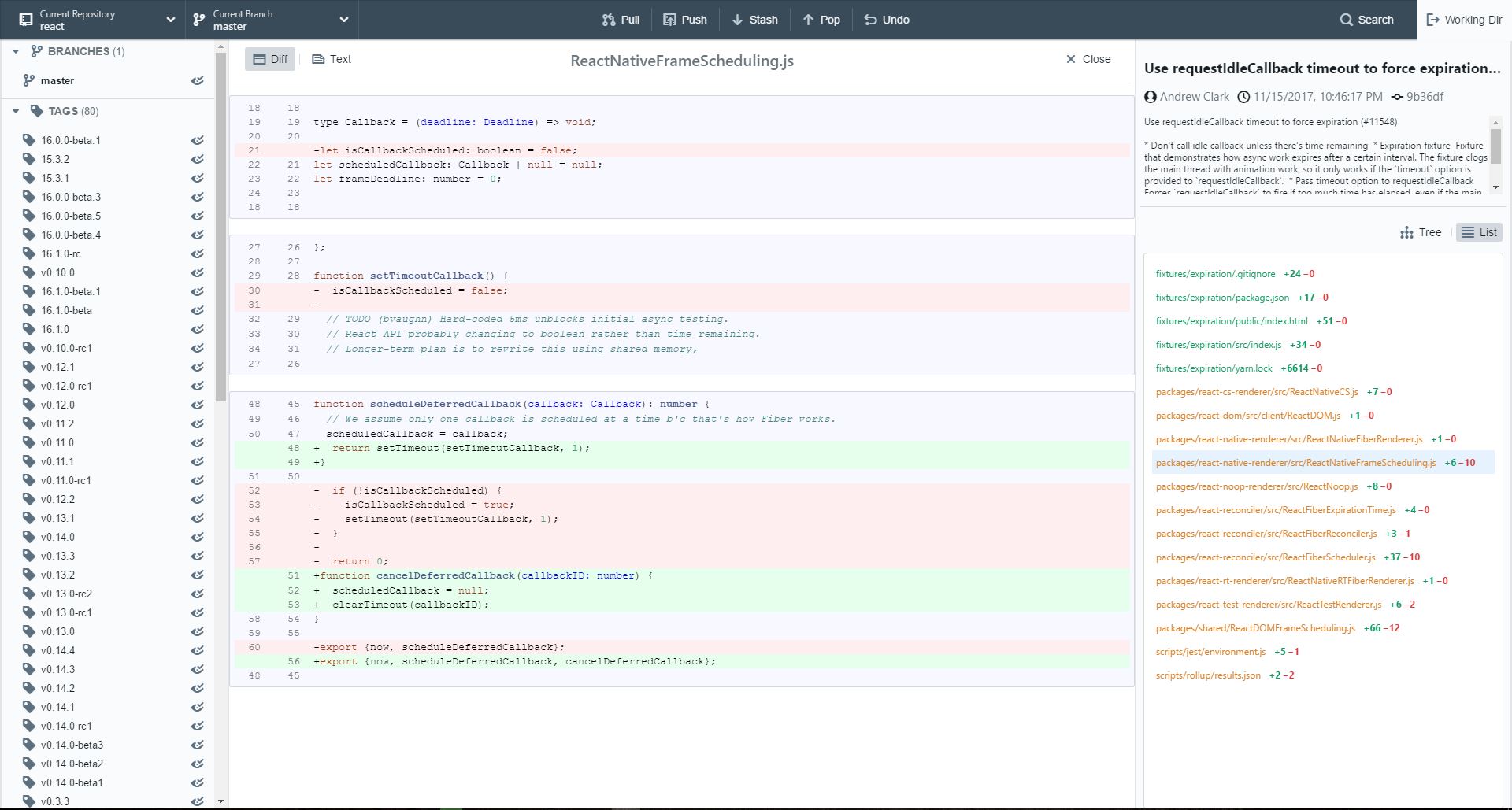Click the commit message scrollbar down arrow

click(x=1495, y=187)
